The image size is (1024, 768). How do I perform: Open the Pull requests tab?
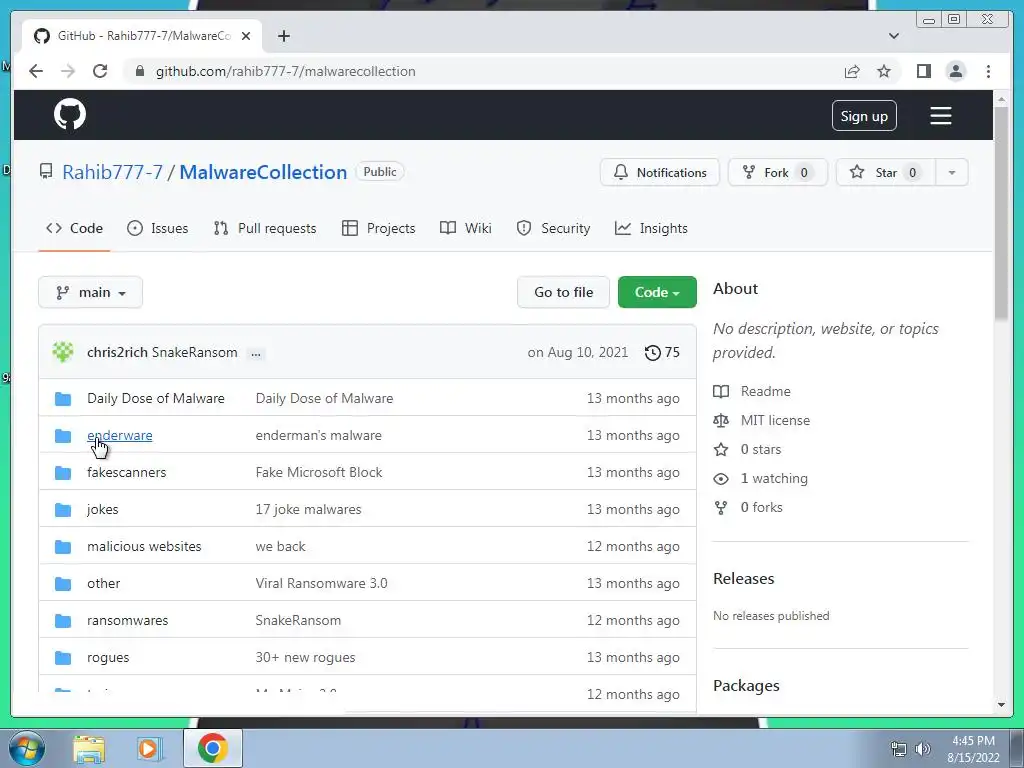264,229
